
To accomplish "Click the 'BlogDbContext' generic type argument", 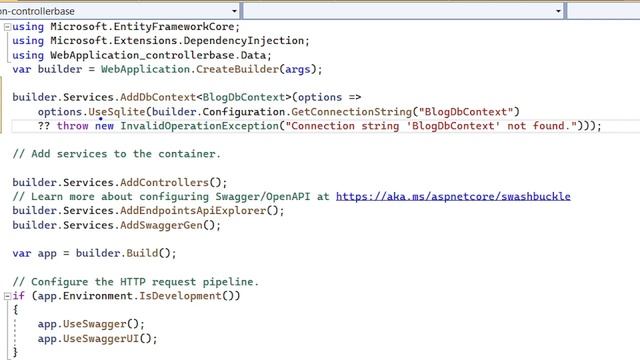I will coord(244,98).
